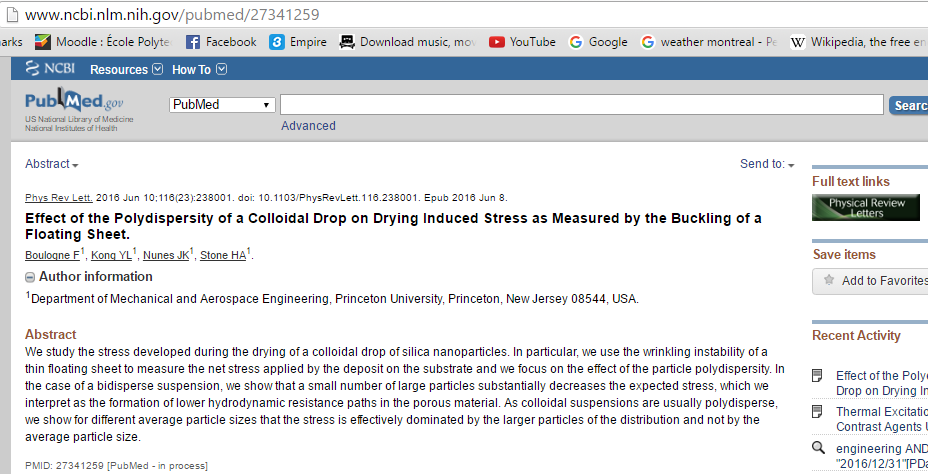
Task: Click the NCBI logo in header
Action: tap(50, 69)
